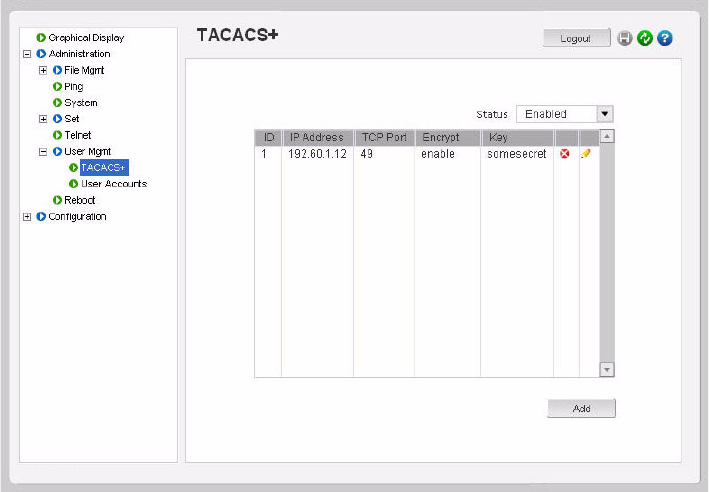
Task: Open the Reboot page
Action: [x=80, y=200]
